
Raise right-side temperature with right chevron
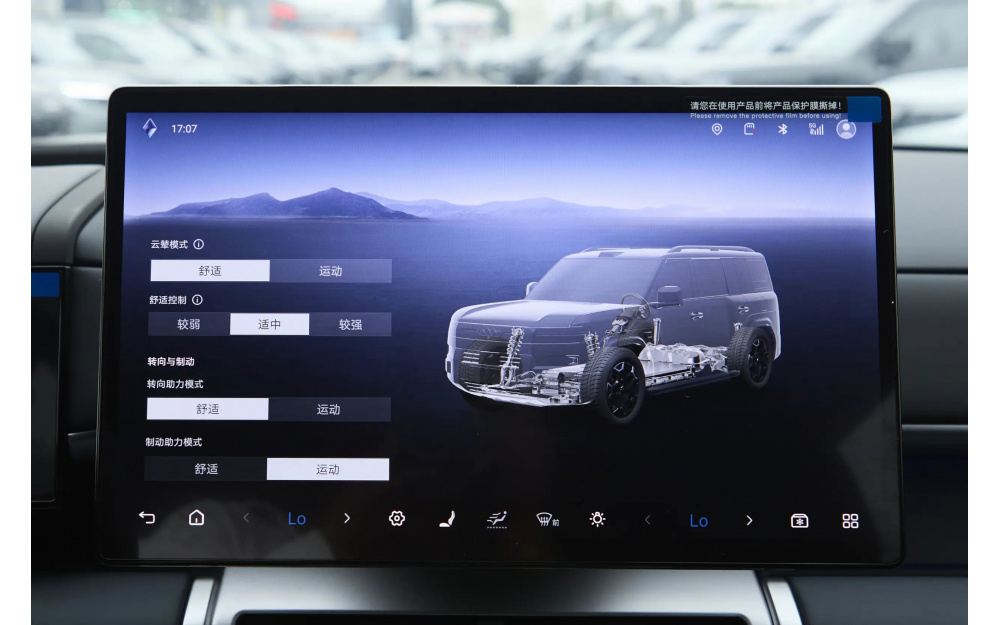pos(749,520)
